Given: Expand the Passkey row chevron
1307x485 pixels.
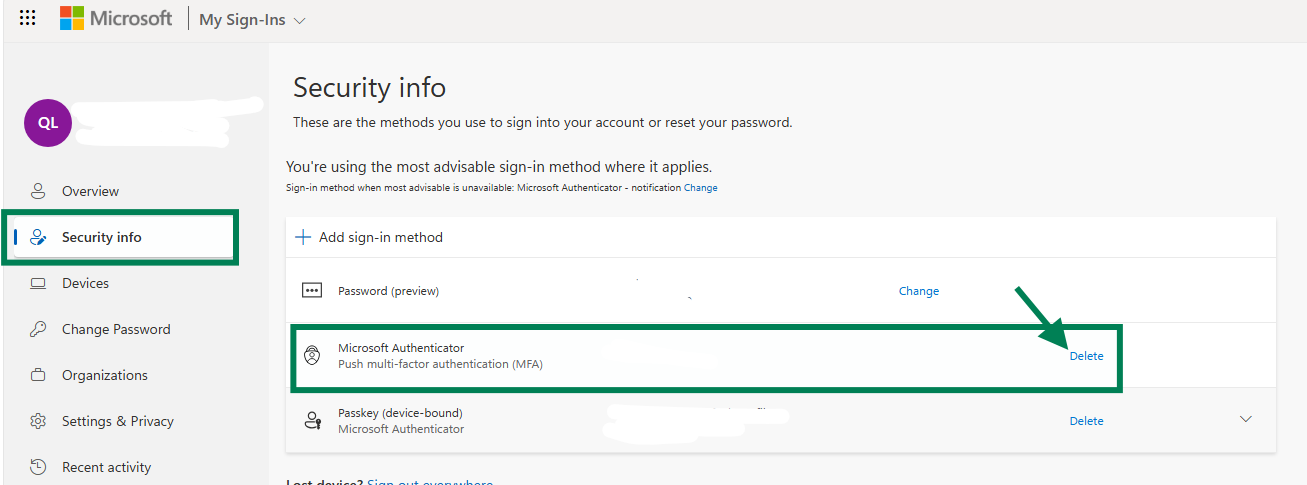Looking at the screenshot, I should pyautogui.click(x=1246, y=419).
